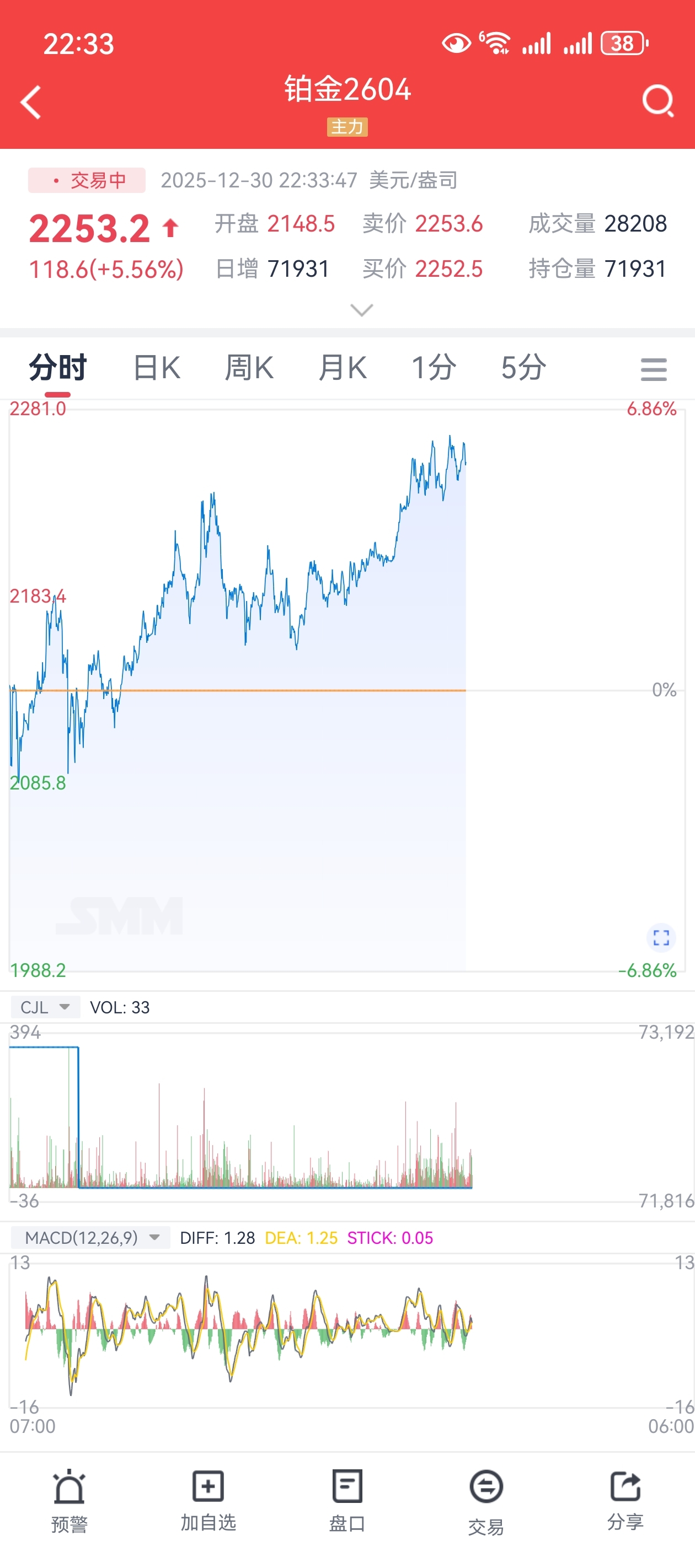Select the 月K chart tab

tap(343, 368)
